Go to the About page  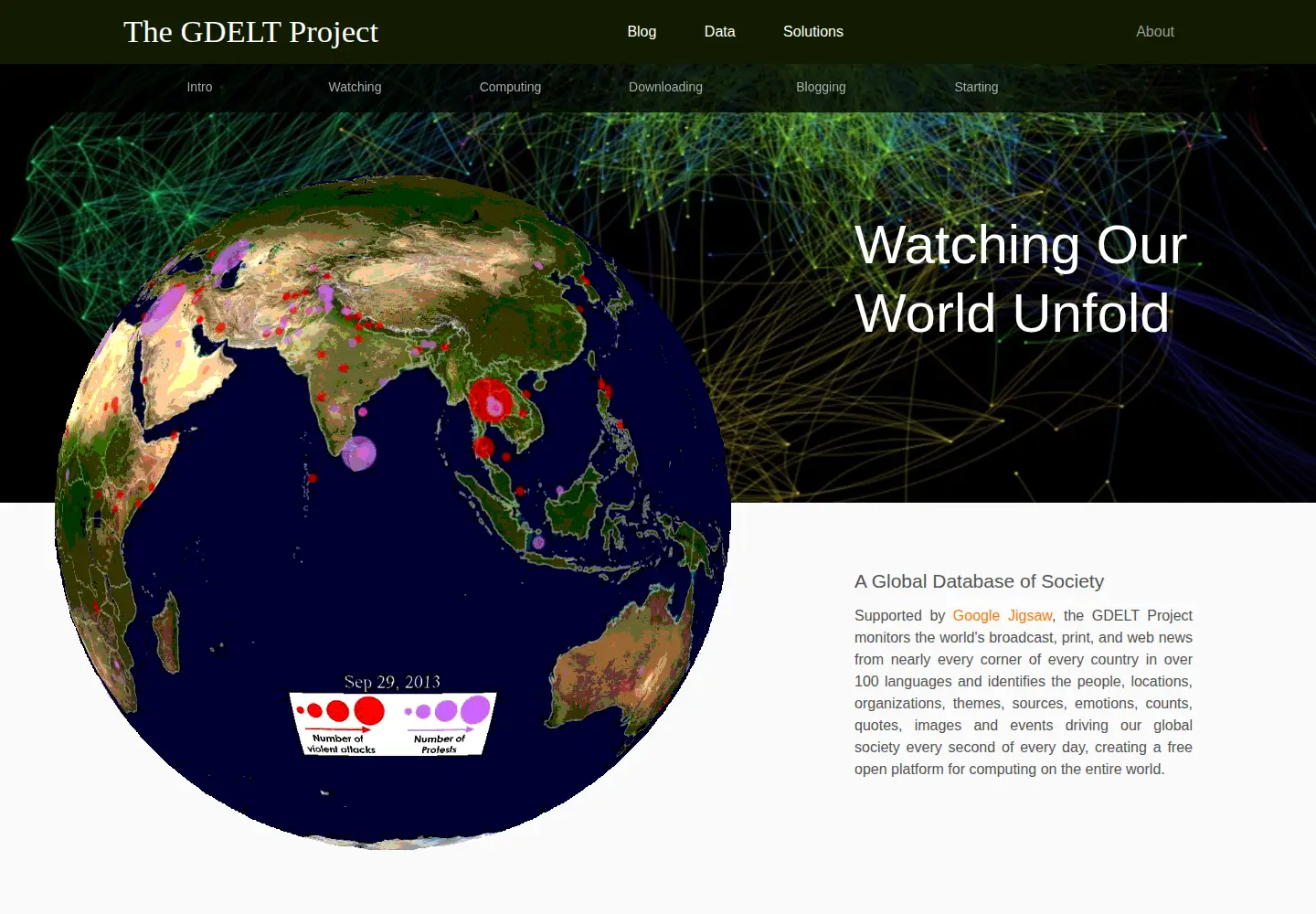coord(1154,31)
